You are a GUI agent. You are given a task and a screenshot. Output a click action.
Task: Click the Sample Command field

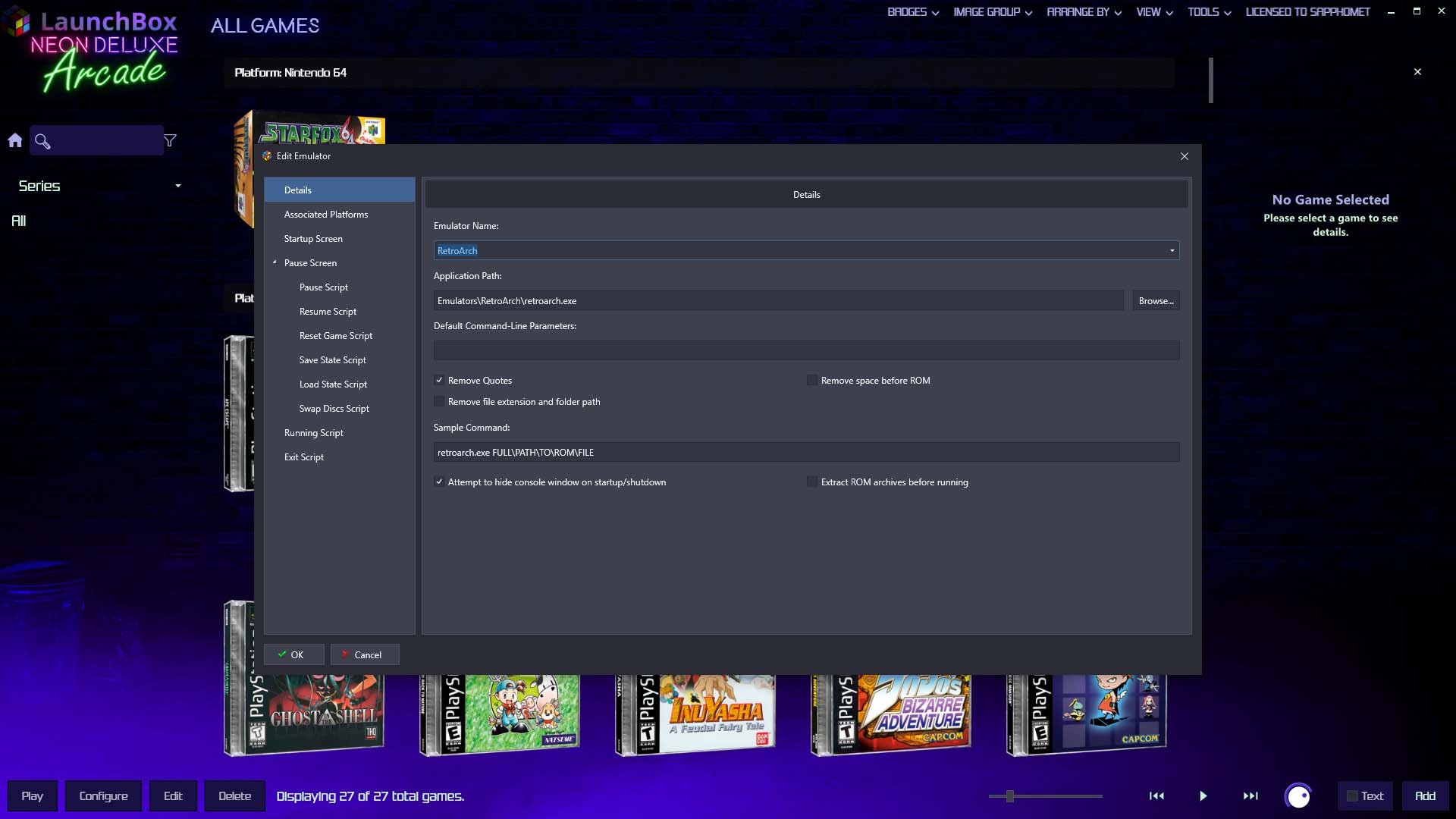tap(806, 453)
